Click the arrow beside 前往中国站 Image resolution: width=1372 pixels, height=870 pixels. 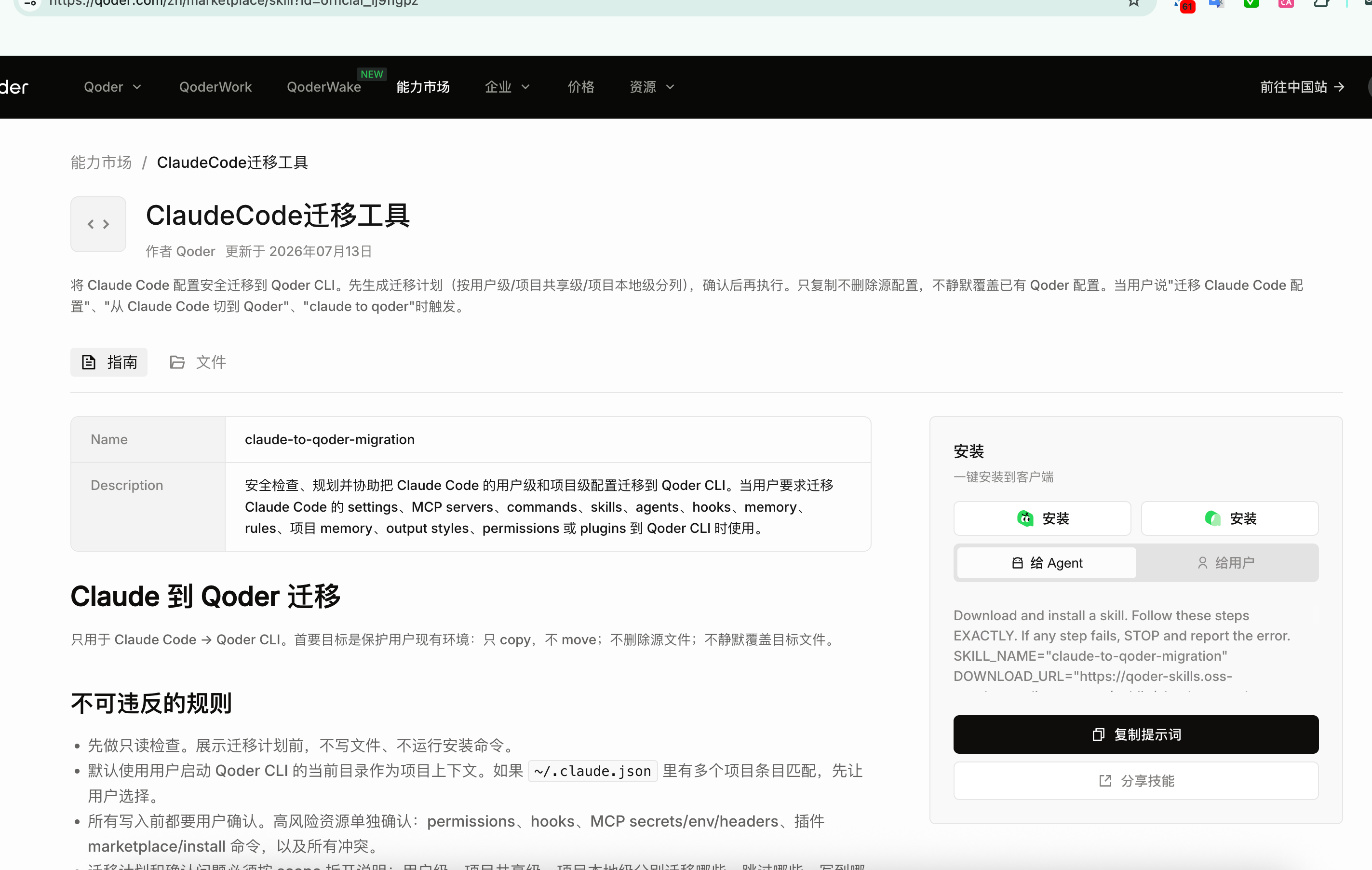click(x=1340, y=87)
